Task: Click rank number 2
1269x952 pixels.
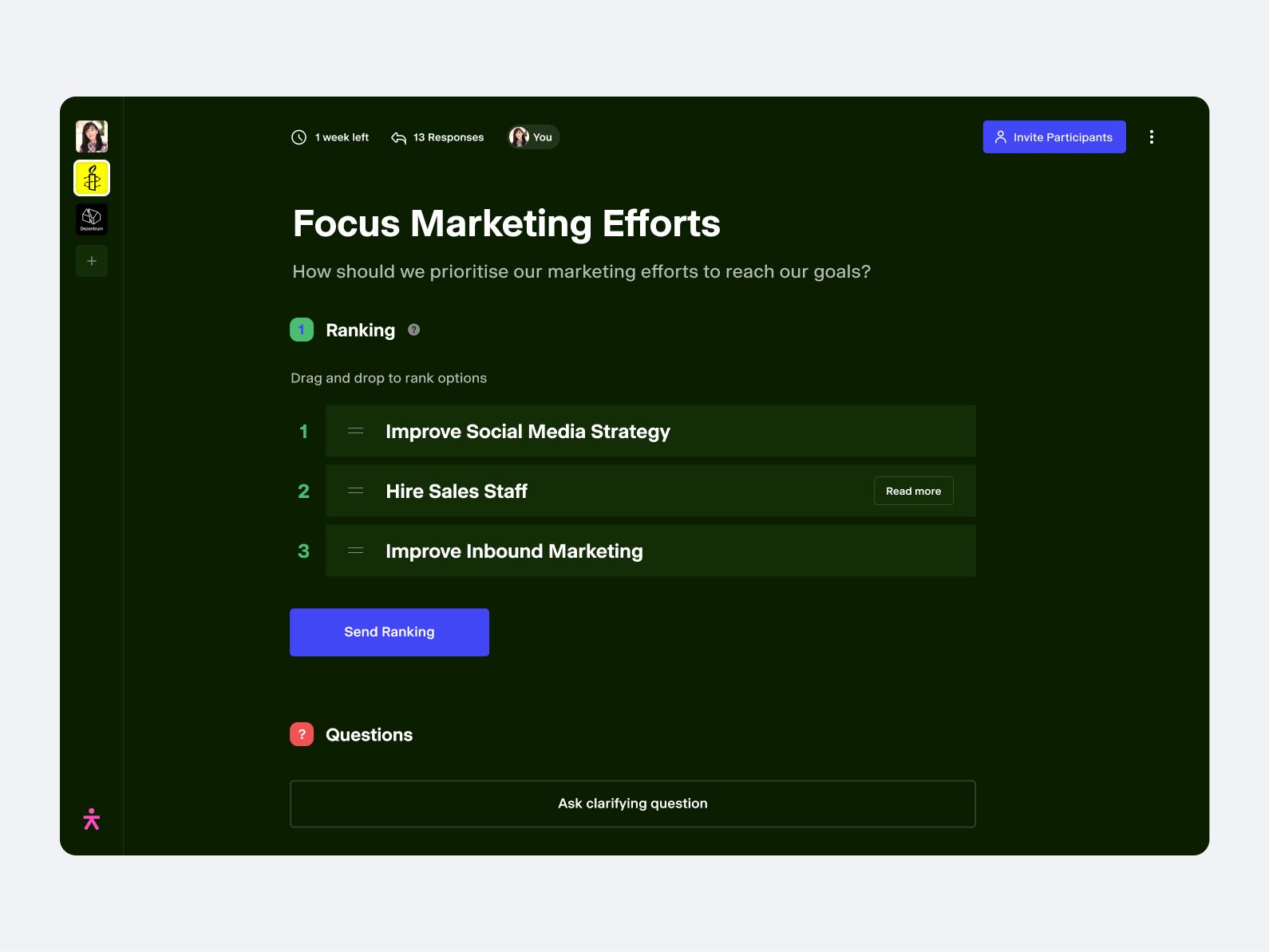Action: coord(303,492)
